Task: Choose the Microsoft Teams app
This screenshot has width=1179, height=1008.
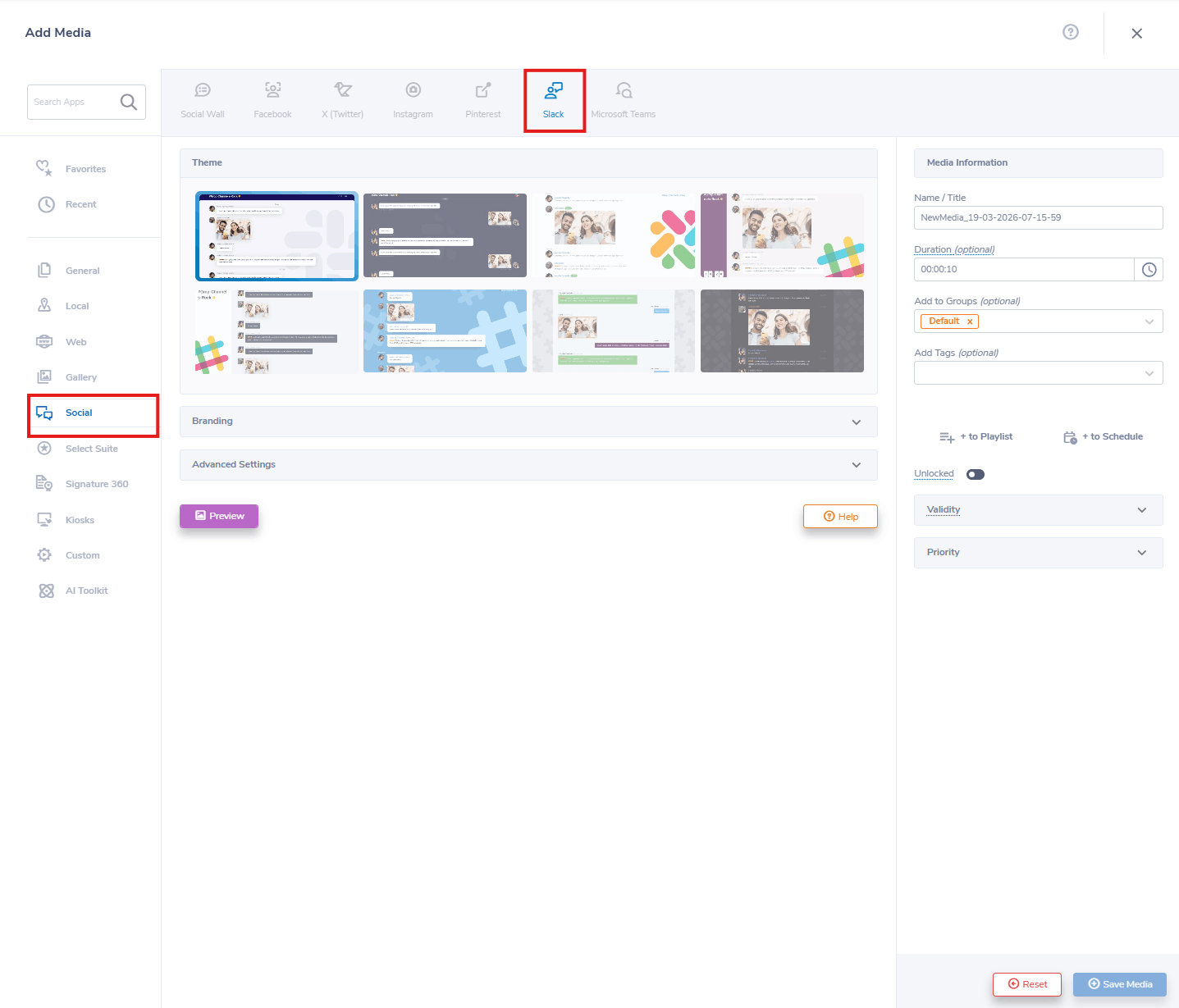Action: 624,100
